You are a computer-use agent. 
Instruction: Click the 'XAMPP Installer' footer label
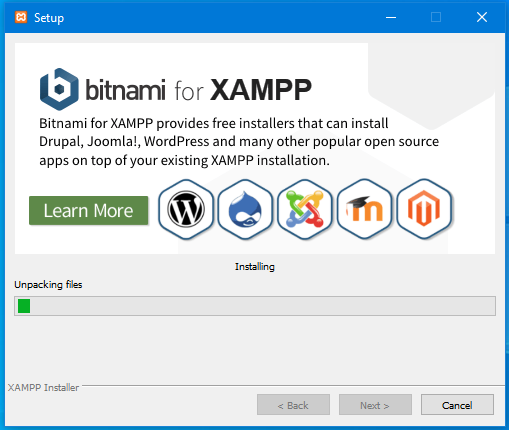point(43,387)
